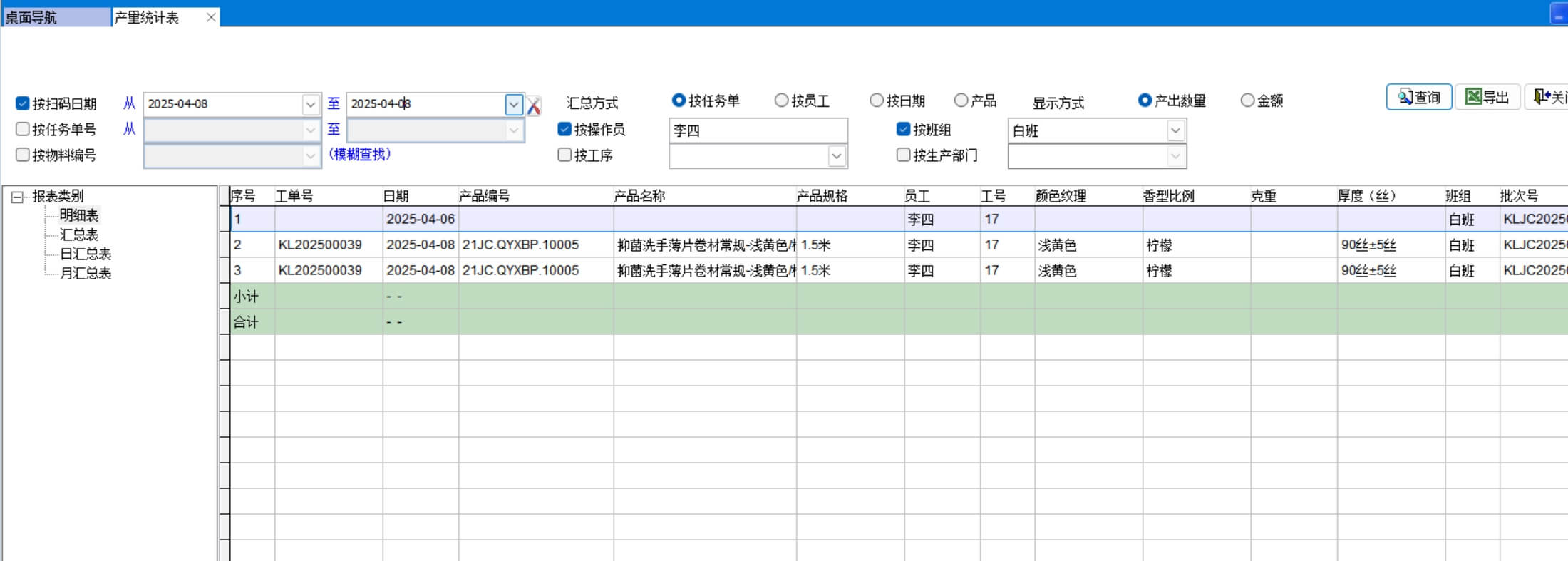Click the 查询 search button
Viewport: 1568px width, 561px height.
1418,98
